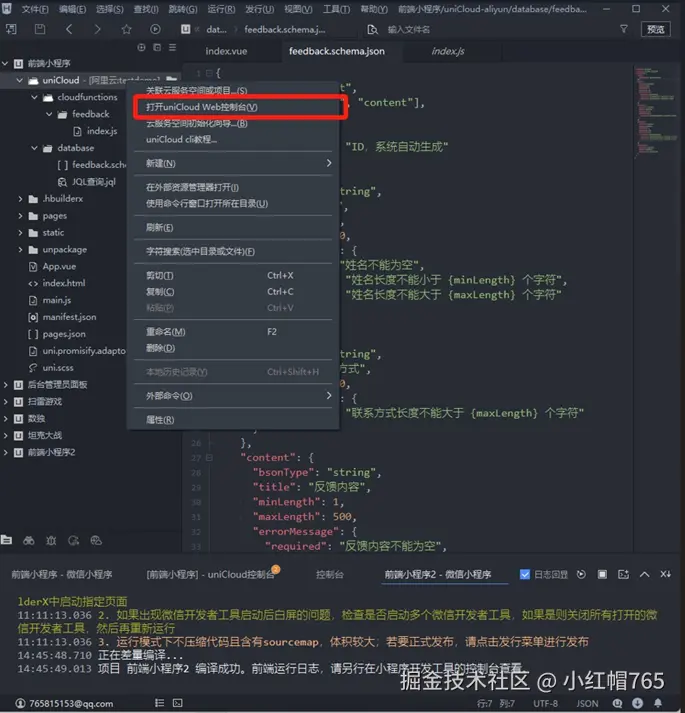
Task: Switch to the index.vue editor tab
Action: pos(226,51)
